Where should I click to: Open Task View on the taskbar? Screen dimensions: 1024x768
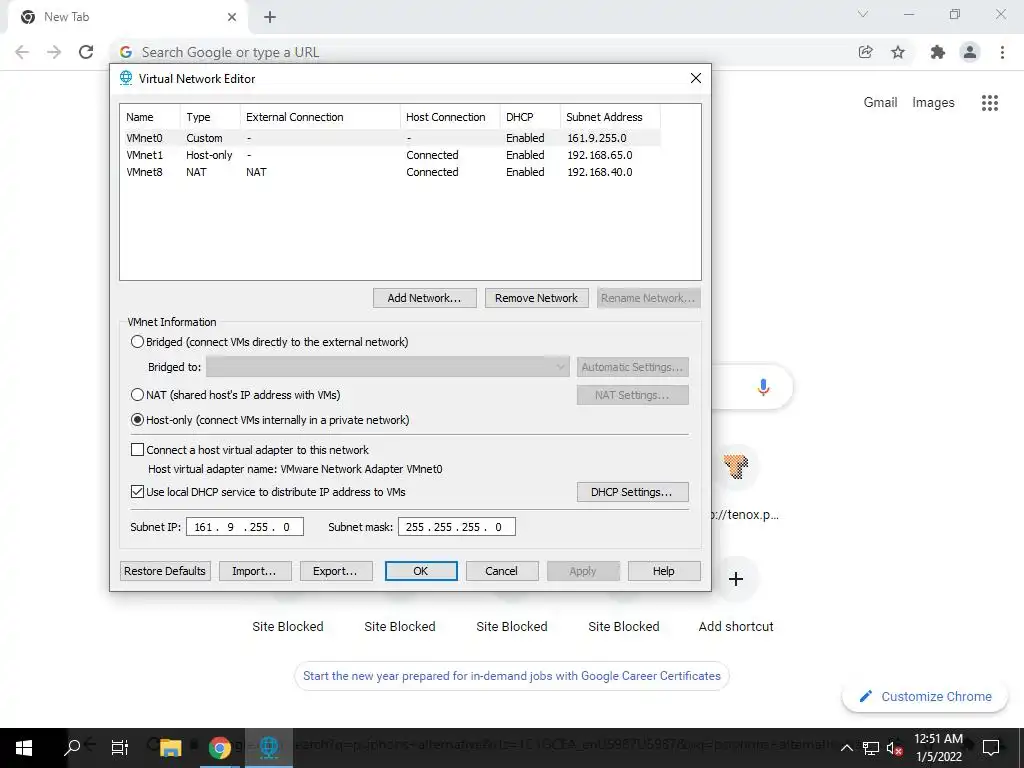click(120, 748)
